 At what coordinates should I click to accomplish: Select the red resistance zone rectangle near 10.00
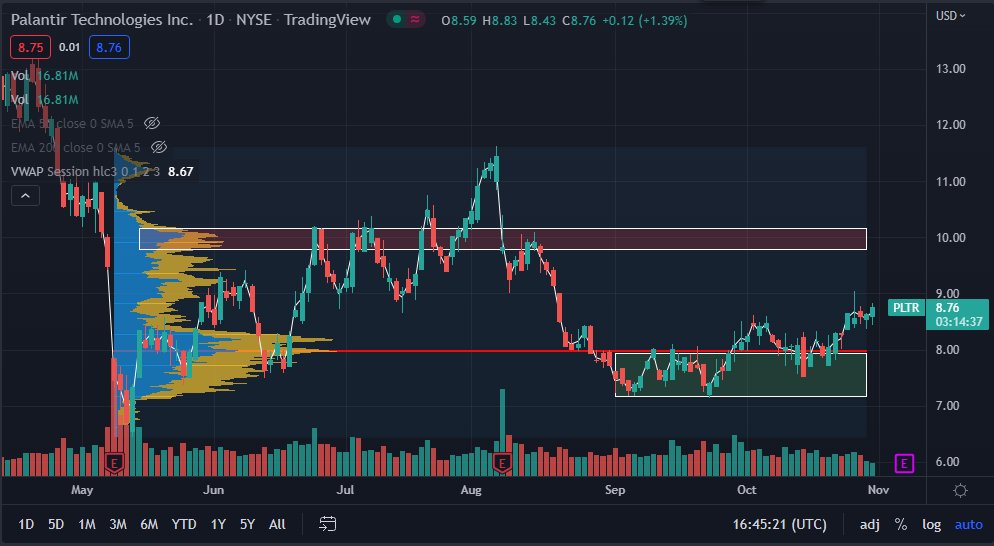point(503,239)
